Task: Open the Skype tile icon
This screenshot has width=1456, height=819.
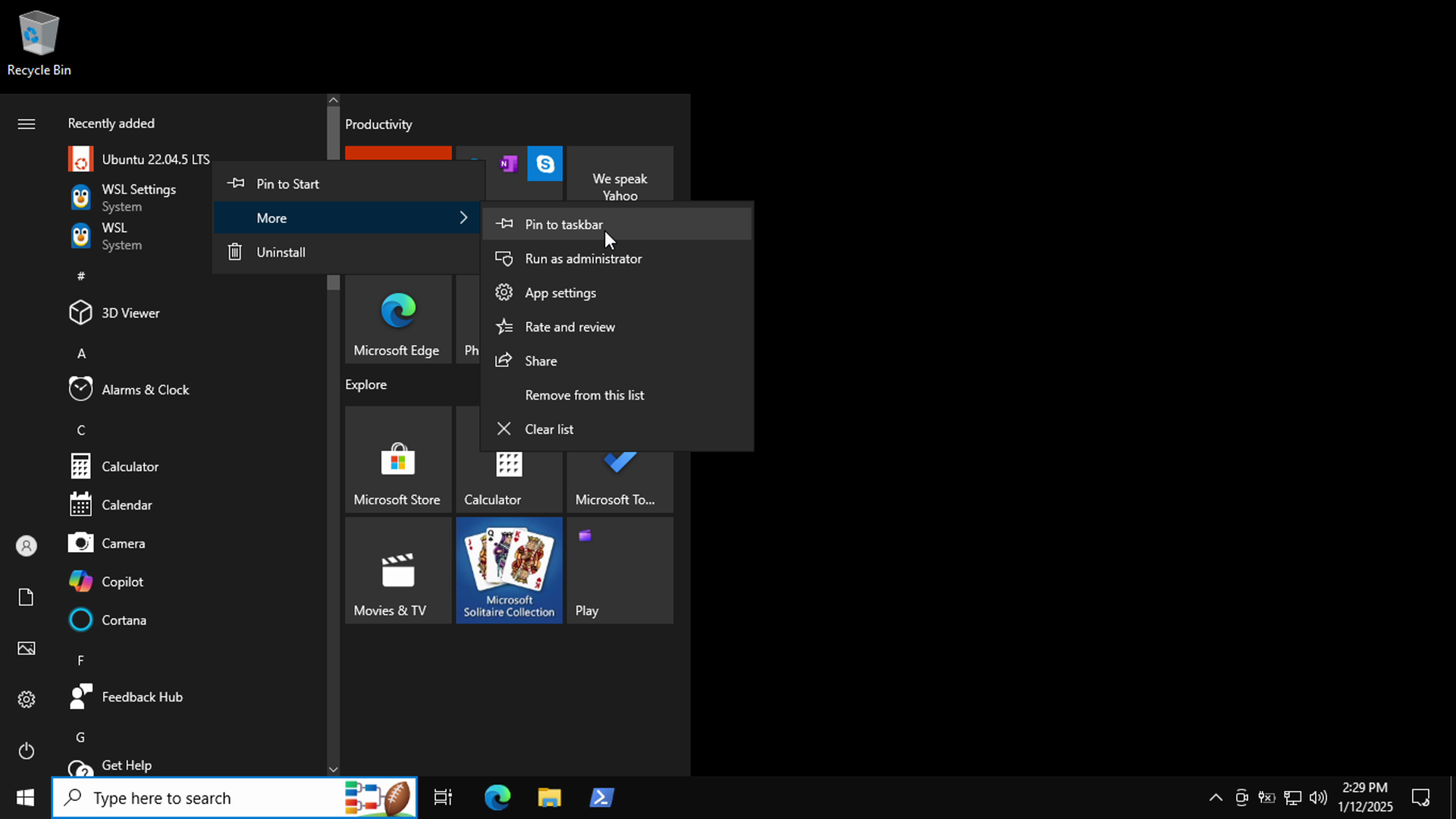Action: point(544,164)
